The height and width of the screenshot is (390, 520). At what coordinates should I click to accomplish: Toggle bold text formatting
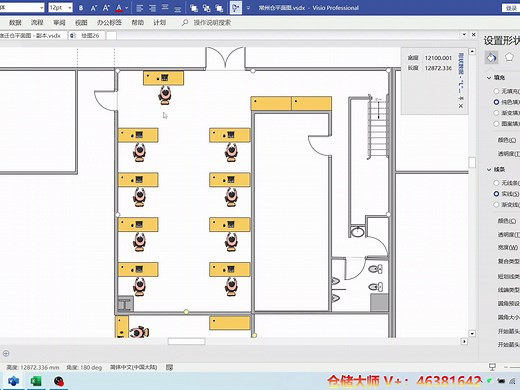tap(81, 8)
